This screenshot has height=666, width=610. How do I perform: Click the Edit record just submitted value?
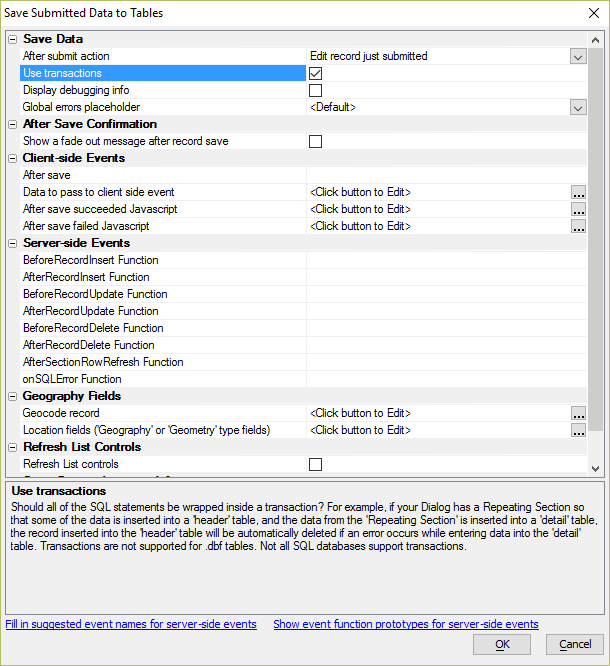click(368, 56)
